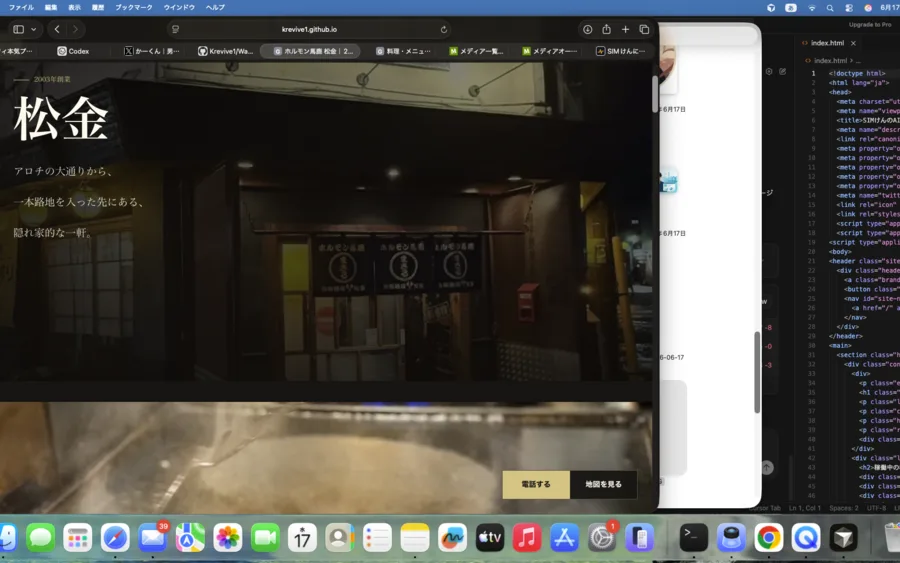This screenshot has height=563, width=900.
Task: Close the index.html editor tab
Action: [x=854, y=43]
